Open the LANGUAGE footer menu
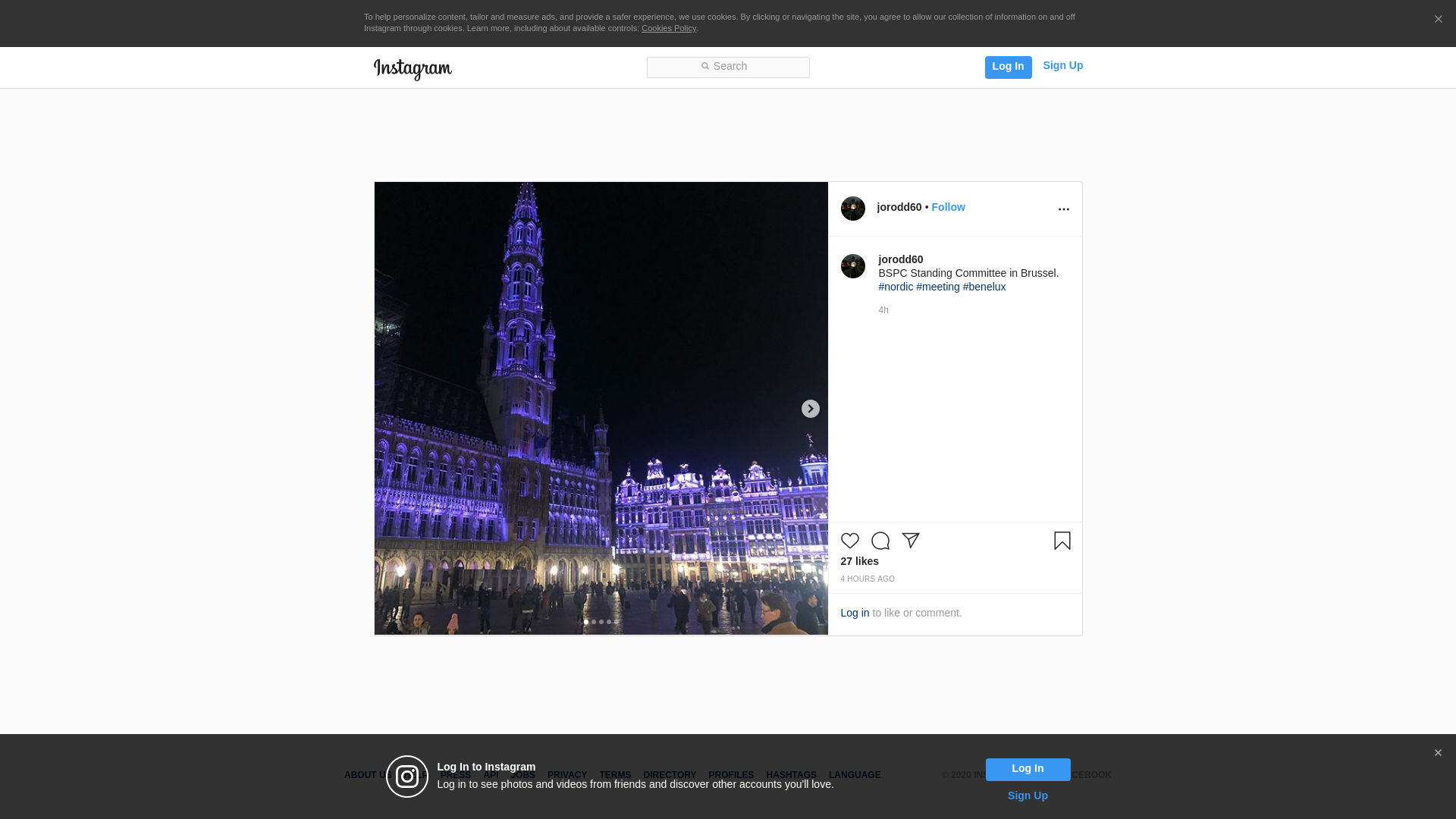 pyautogui.click(x=855, y=775)
